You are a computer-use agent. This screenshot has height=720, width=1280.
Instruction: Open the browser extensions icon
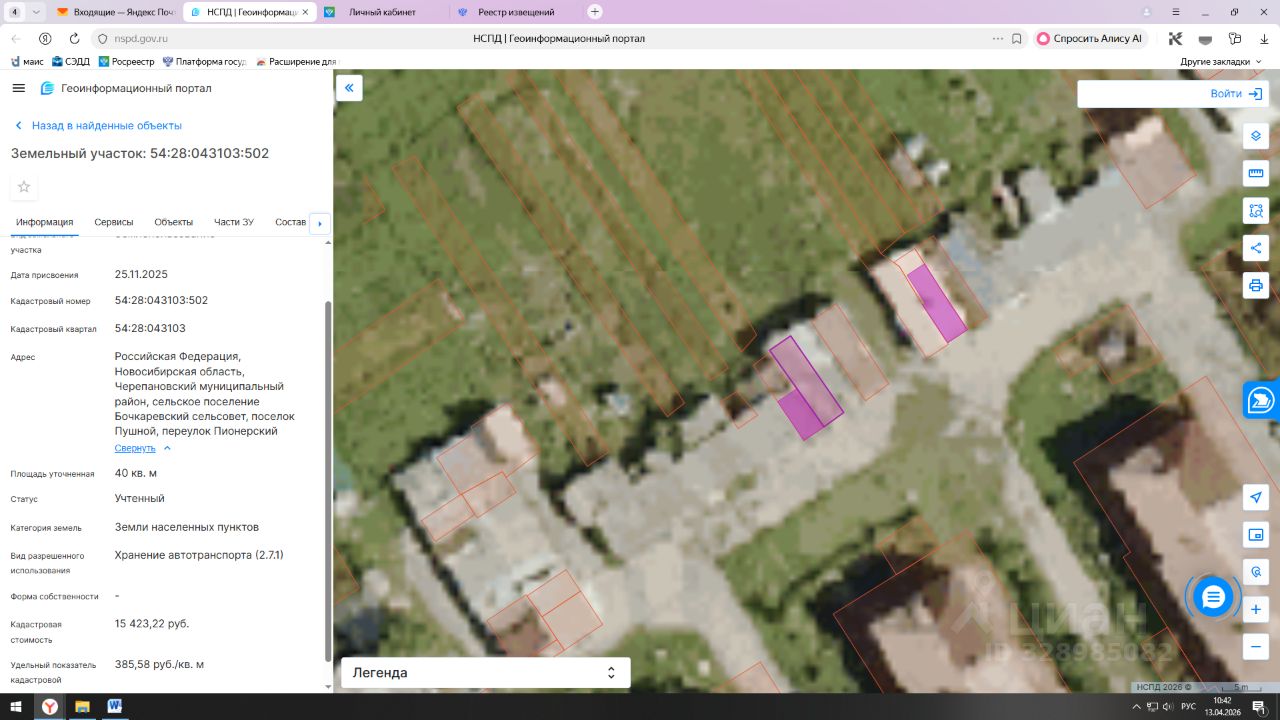(1235, 39)
